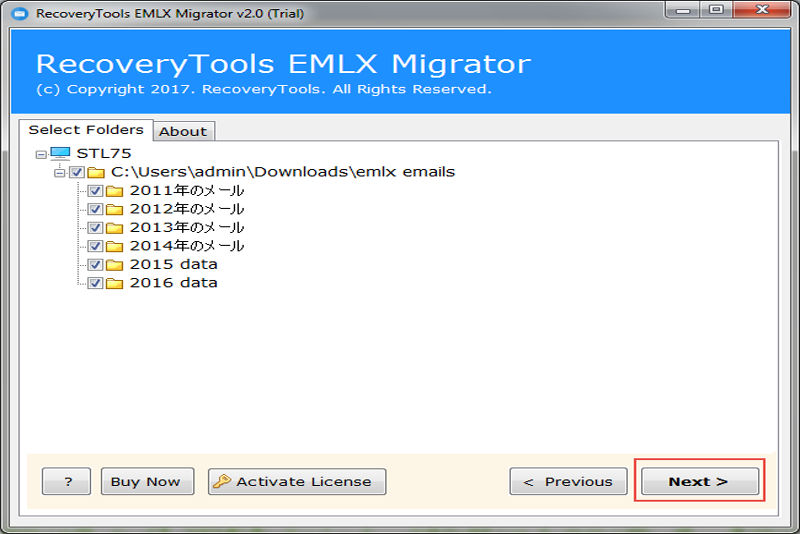Screen dimensions: 800x534
Task: Uncheck the emlx emails root folder checkbox
Action: [x=77, y=172]
